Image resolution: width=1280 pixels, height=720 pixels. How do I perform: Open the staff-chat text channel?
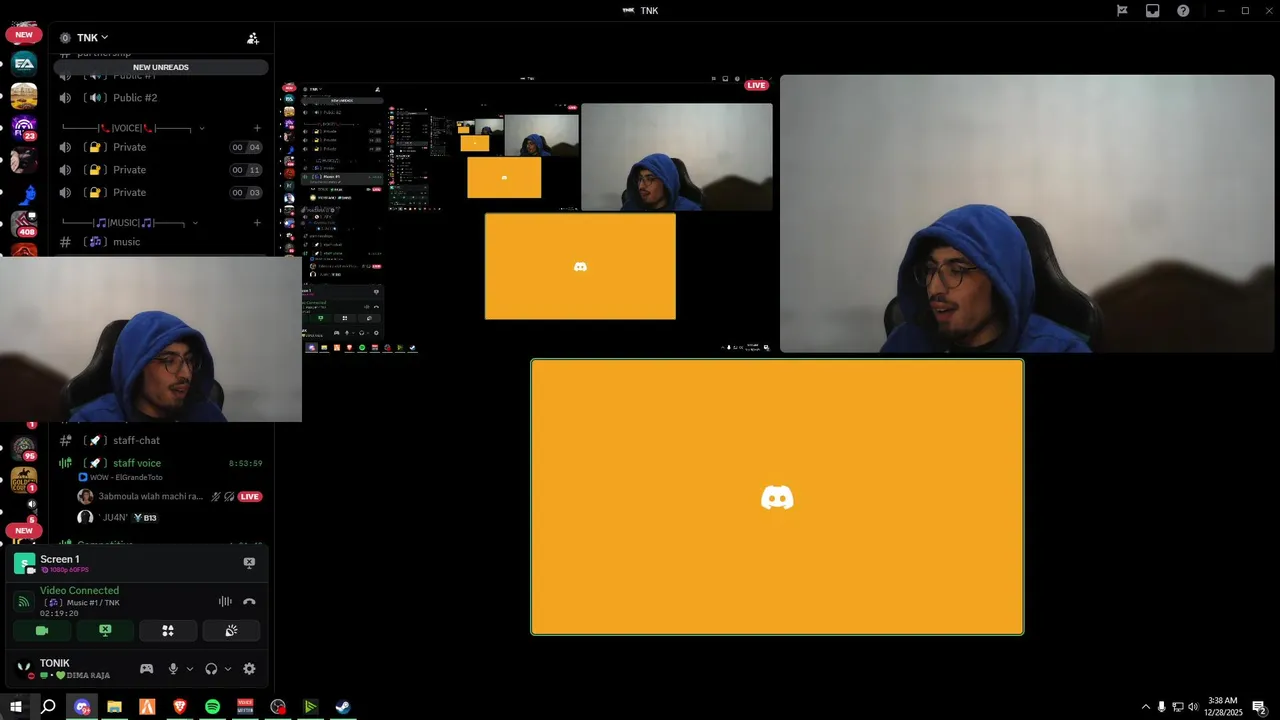pos(161,440)
